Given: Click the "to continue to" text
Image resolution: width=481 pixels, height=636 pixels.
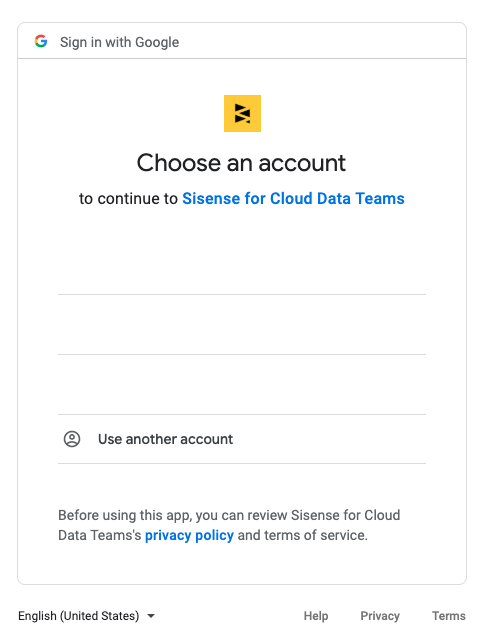Looking at the screenshot, I should [128, 199].
